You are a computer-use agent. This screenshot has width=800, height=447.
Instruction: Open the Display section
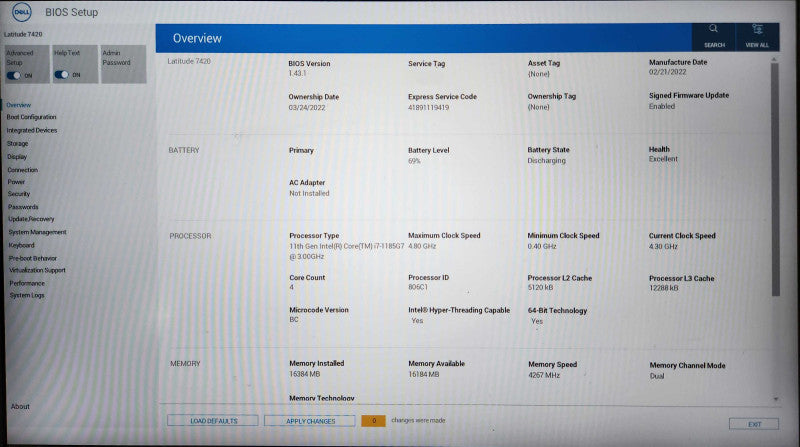coord(17,157)
